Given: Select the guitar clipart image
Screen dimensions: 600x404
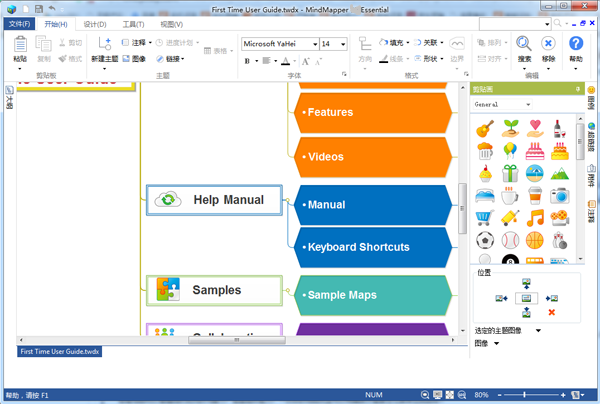Looking at the screenshot, I should coord(485,128).
